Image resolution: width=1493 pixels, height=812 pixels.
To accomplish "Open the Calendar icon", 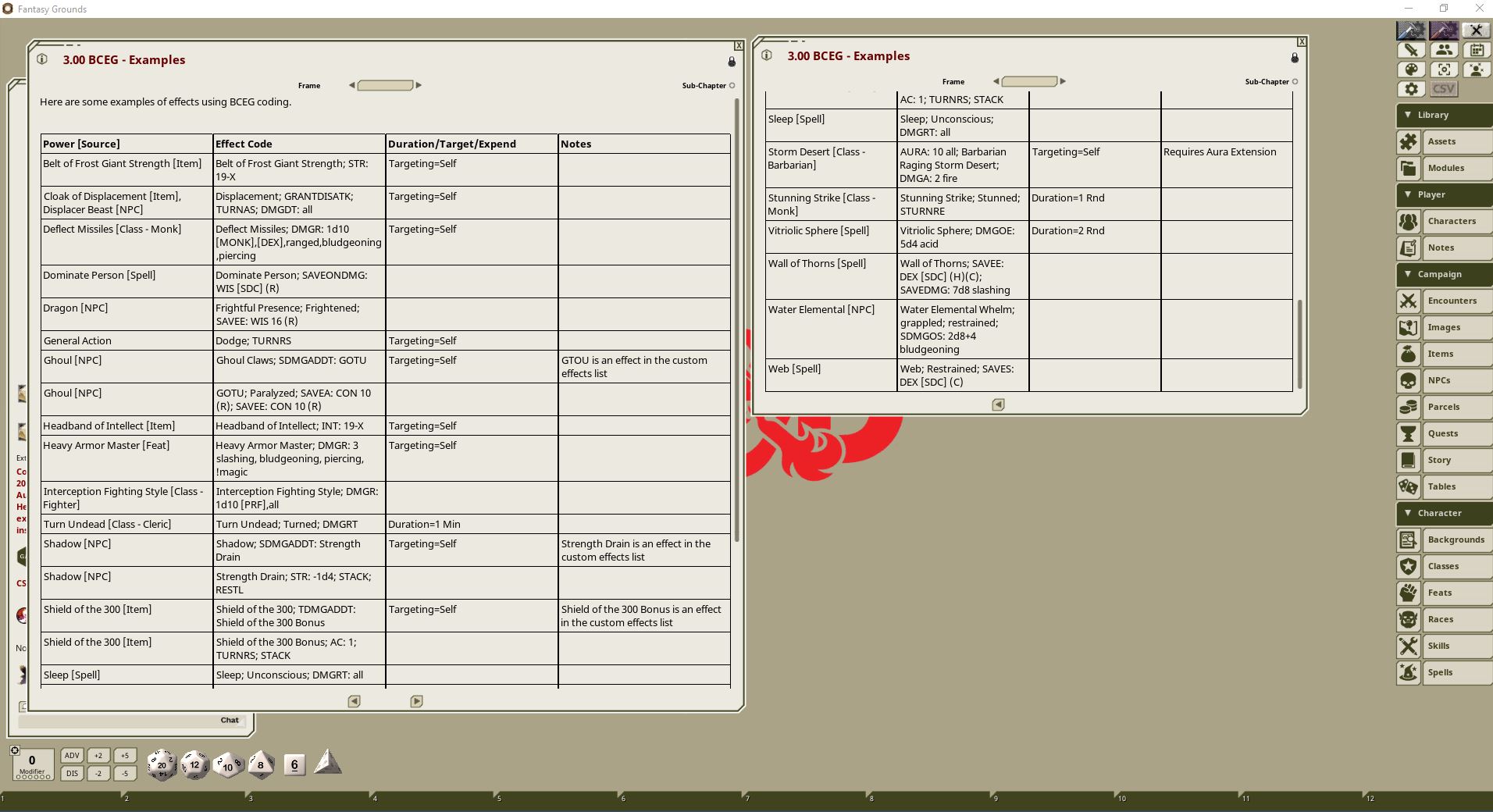I will click(x=1476, y=50).
